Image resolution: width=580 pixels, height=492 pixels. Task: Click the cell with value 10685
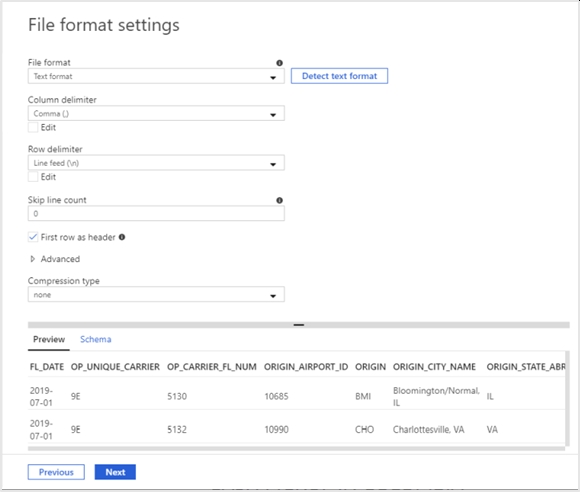(276, 396)
